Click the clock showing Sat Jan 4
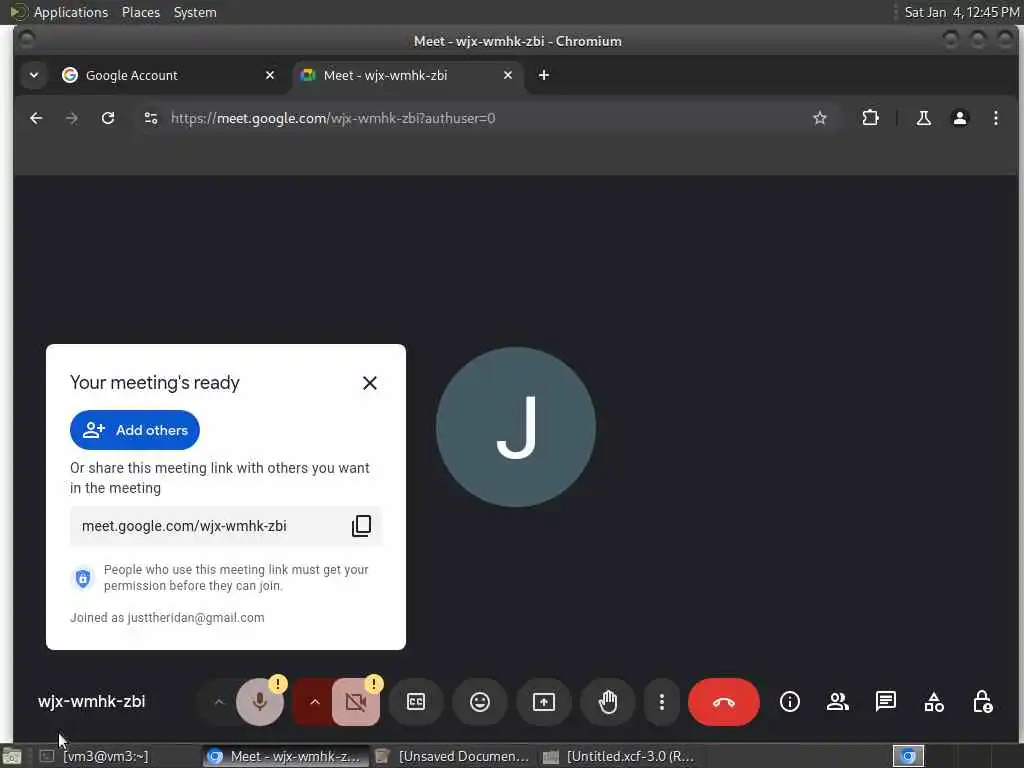The image size is (1024, 768). point(961,12)
